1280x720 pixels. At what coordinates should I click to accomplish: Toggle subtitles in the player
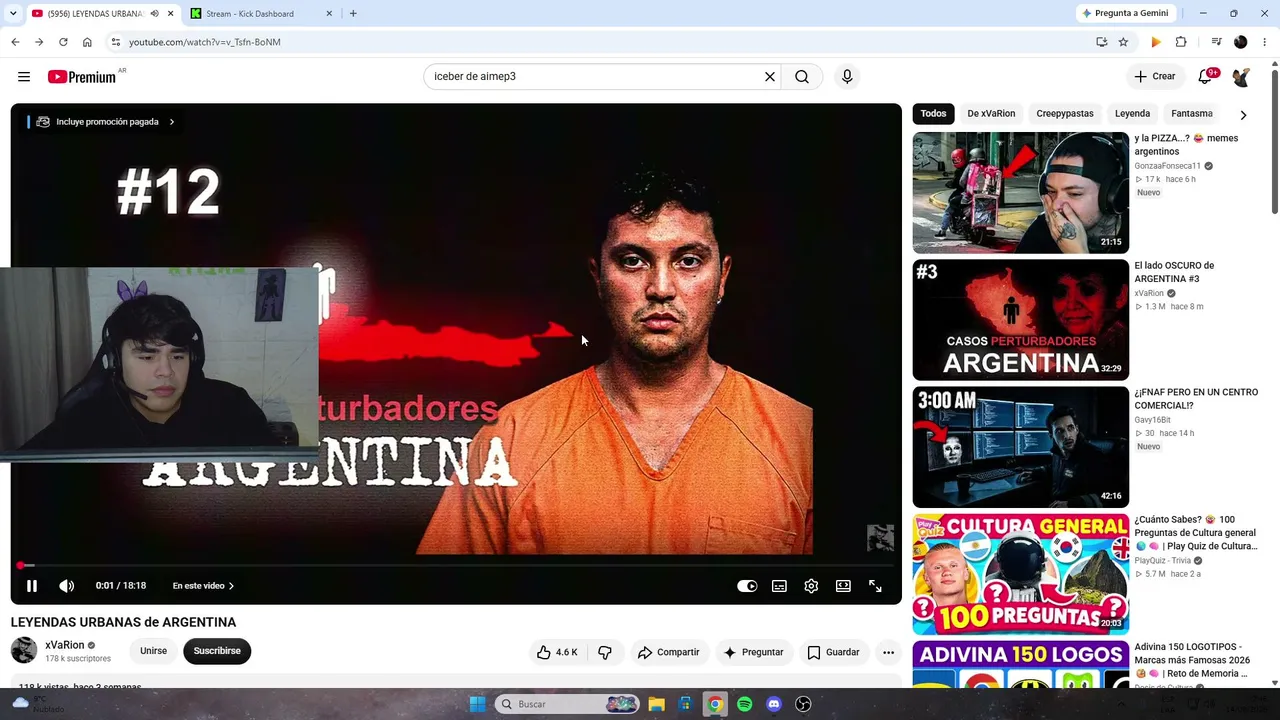pos(779,586)
